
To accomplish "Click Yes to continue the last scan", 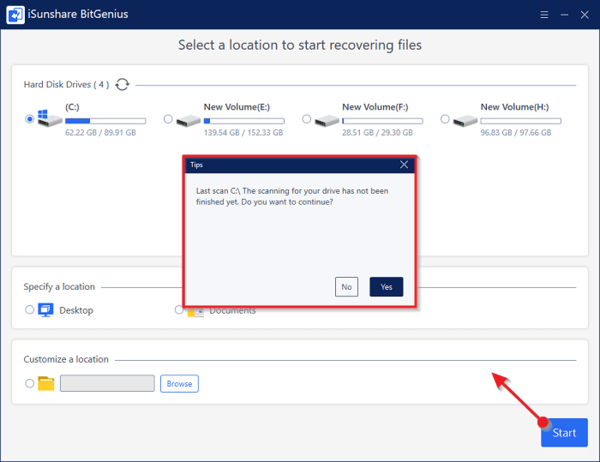I will click(x=386, y=287).
